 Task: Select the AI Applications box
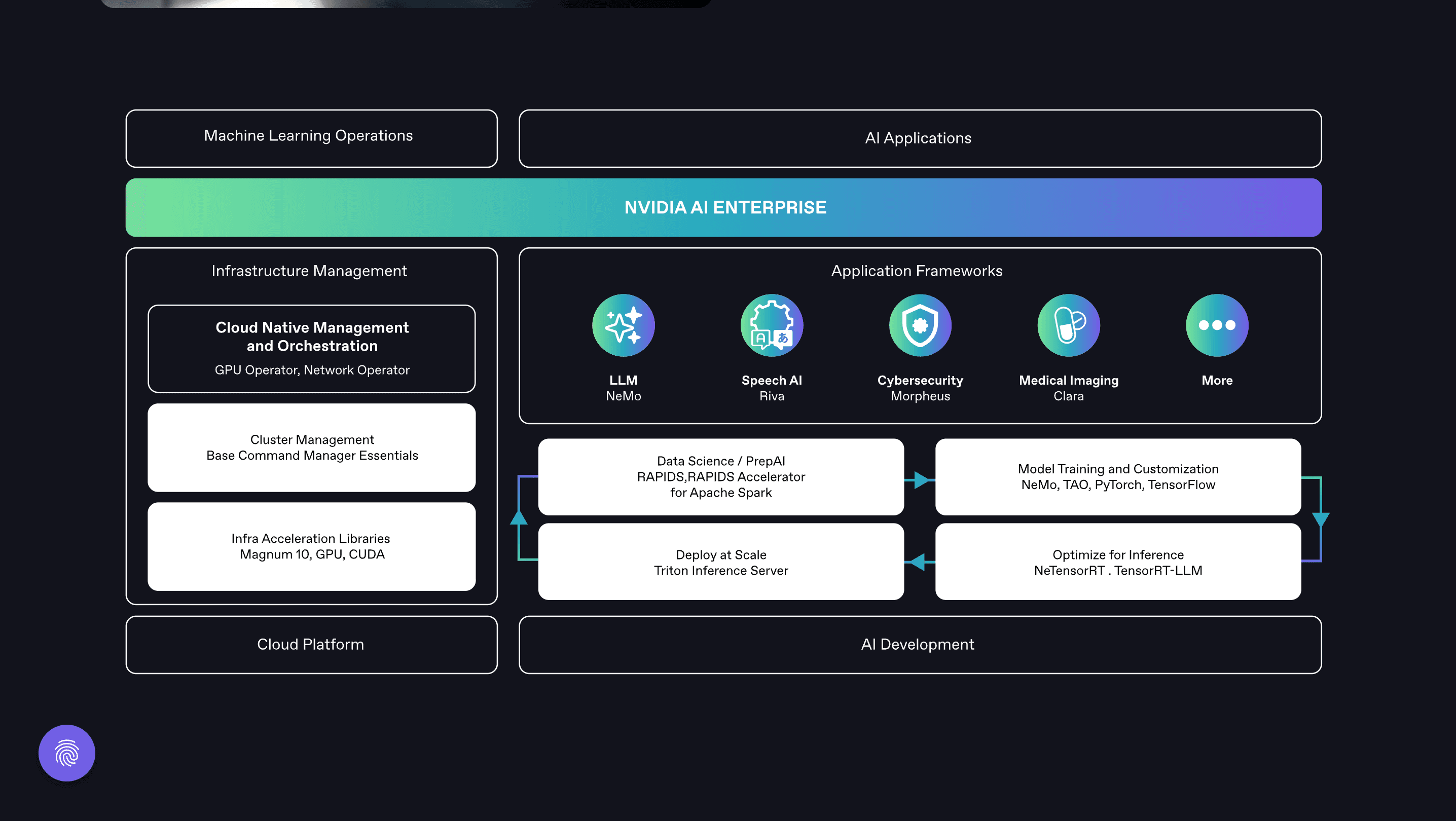click(920, 138)
